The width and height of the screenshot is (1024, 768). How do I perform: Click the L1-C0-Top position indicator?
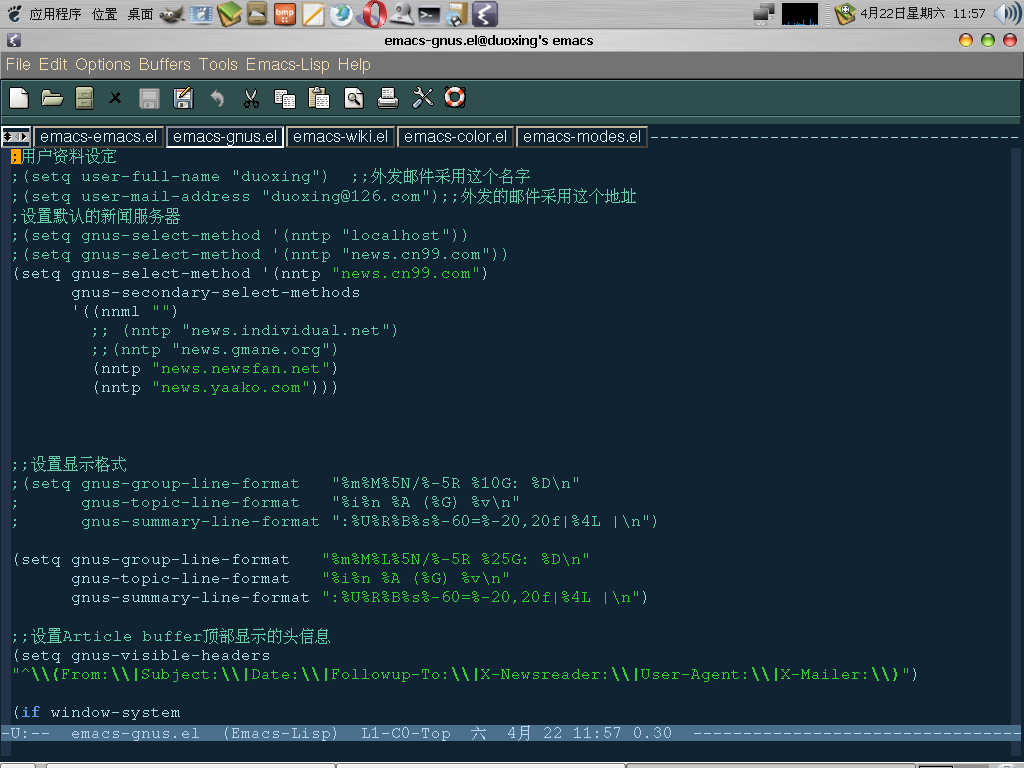click(x=406, y=733)
